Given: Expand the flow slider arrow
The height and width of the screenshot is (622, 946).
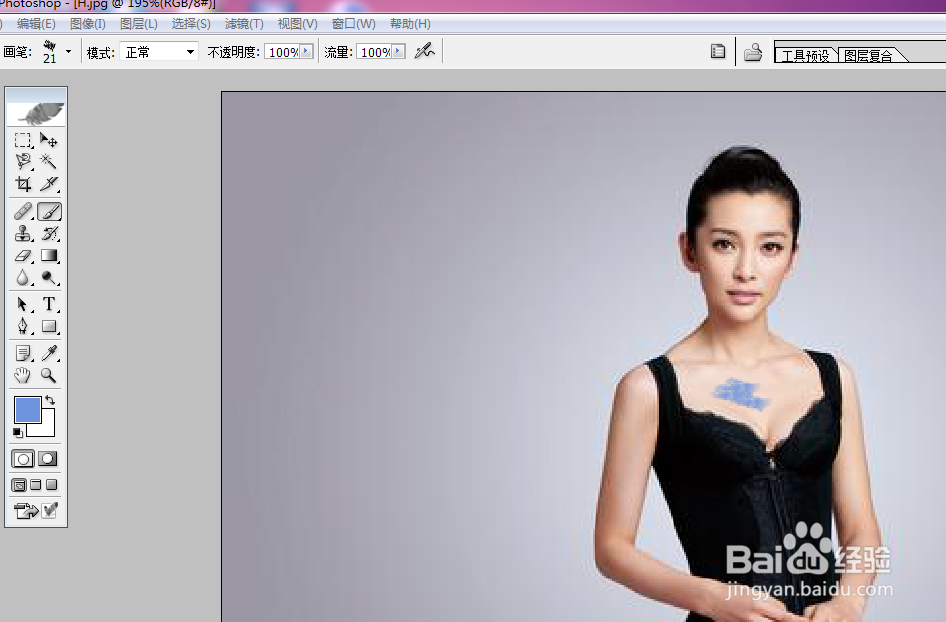Looking at the screenshot, I should [x=398, y=51].
